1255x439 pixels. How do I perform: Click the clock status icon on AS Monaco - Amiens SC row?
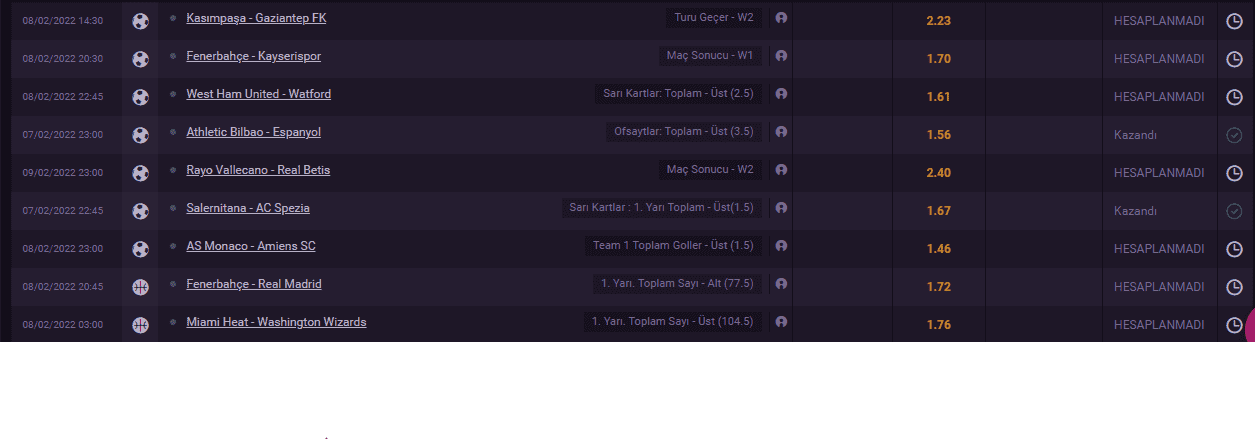(1234, 249)
